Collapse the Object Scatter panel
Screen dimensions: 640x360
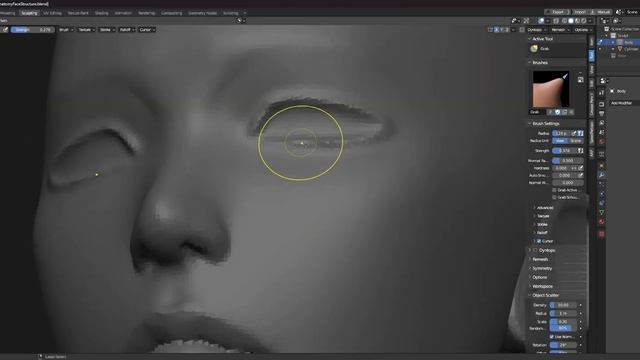click(x=545, y=295)
